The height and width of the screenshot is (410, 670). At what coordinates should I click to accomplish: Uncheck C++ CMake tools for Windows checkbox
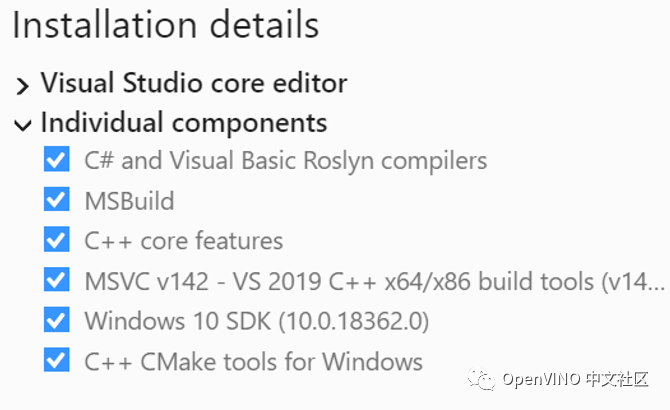(56, 360)
